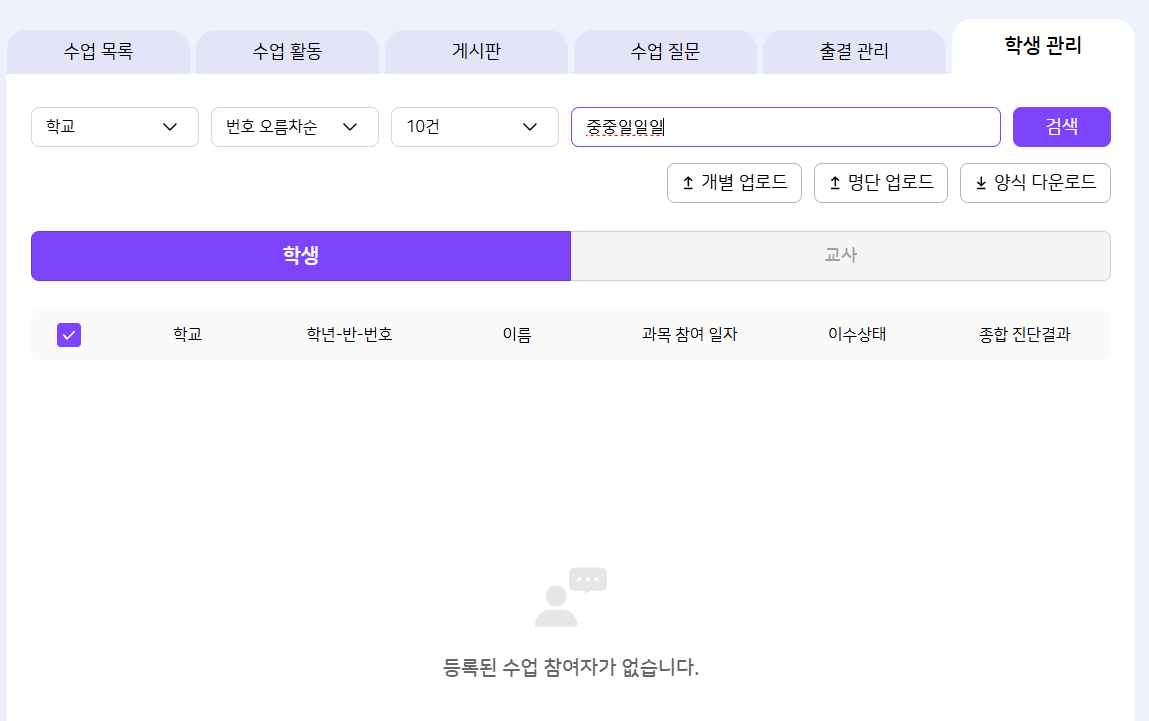The width and height of the screenshot is (1149, 721).
Task: Open the 학교 filter dropdown
Action: (115, 127)
